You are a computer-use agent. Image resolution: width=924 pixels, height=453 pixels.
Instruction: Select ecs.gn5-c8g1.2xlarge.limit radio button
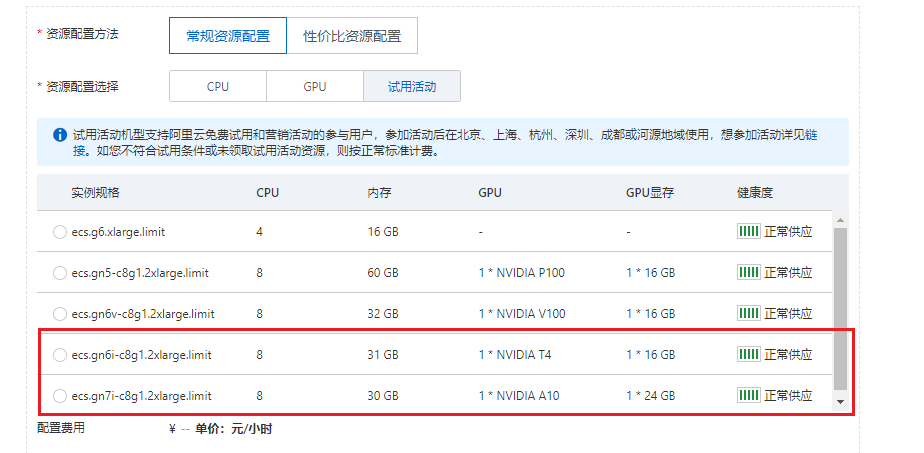tap(60, 273)
